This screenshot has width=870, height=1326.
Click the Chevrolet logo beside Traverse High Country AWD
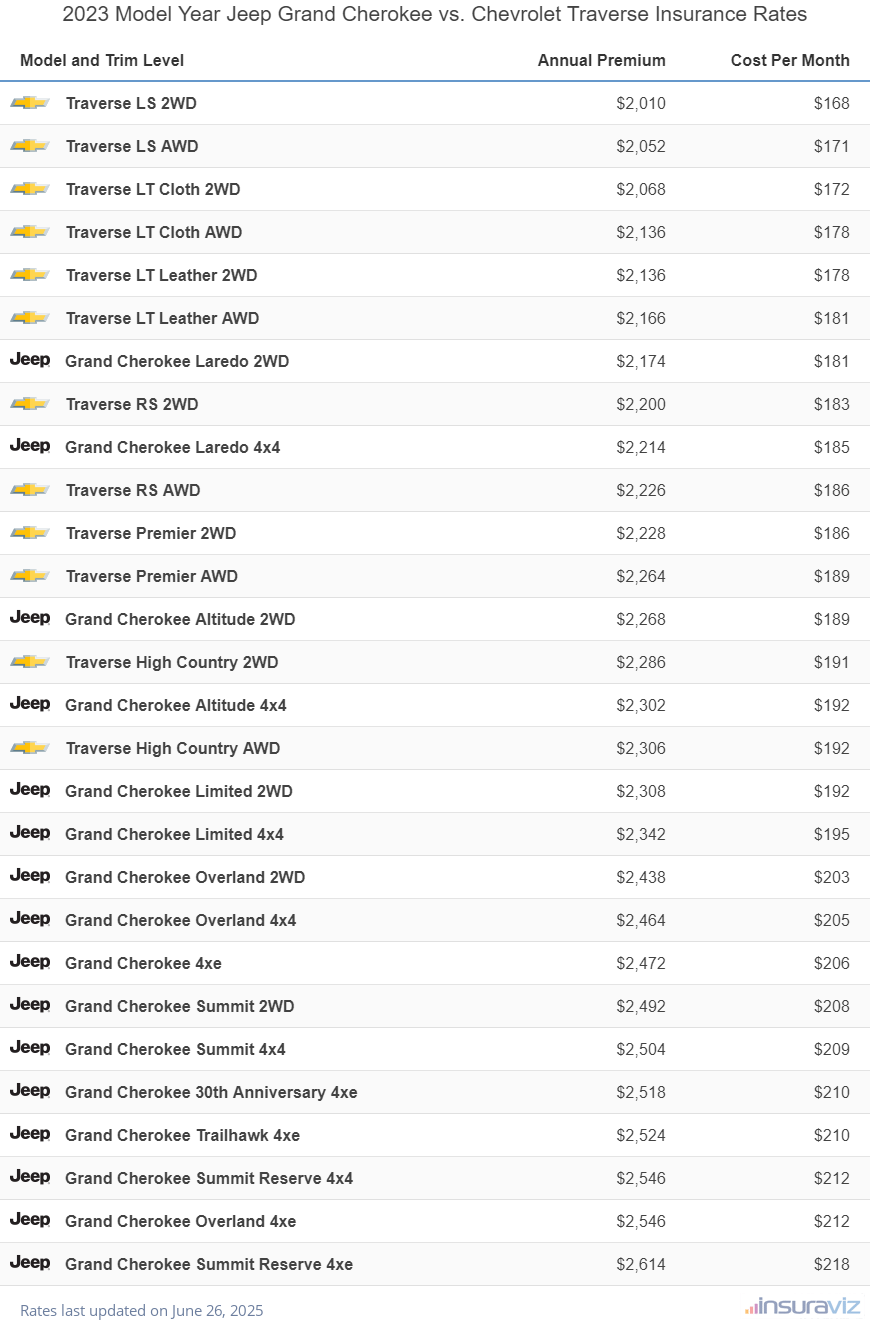tap(30, 748)
